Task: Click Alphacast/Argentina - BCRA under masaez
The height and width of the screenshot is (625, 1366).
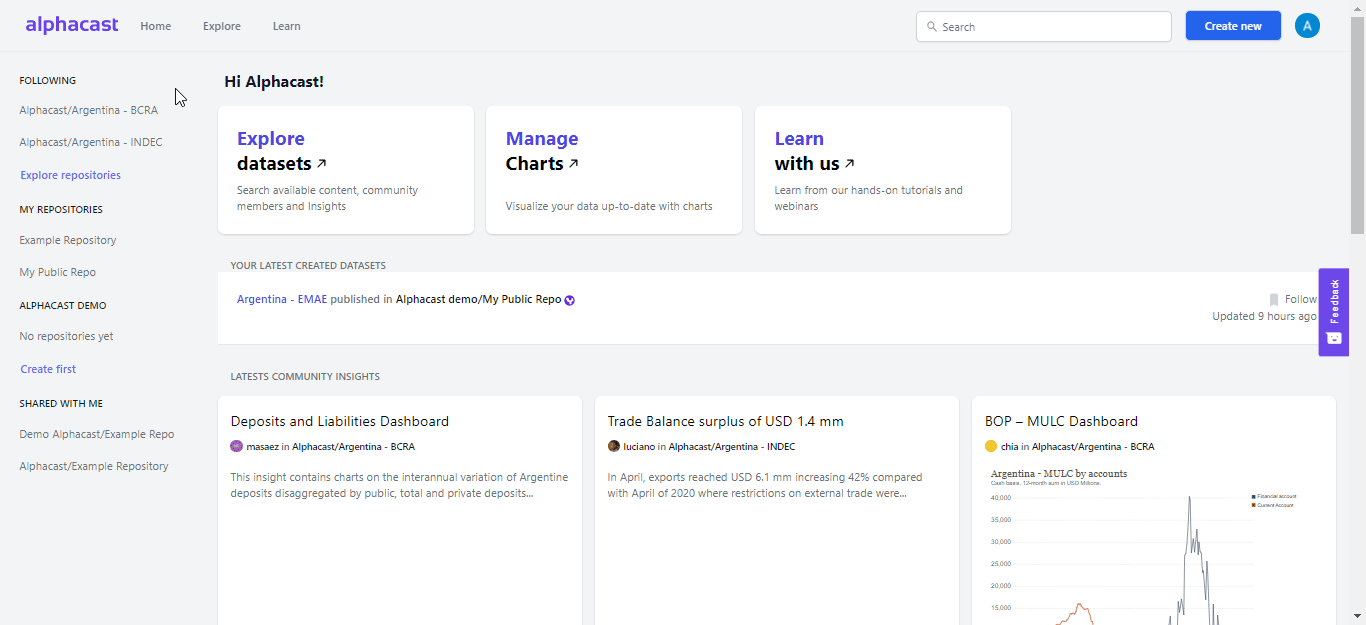Action: point(353,447)
